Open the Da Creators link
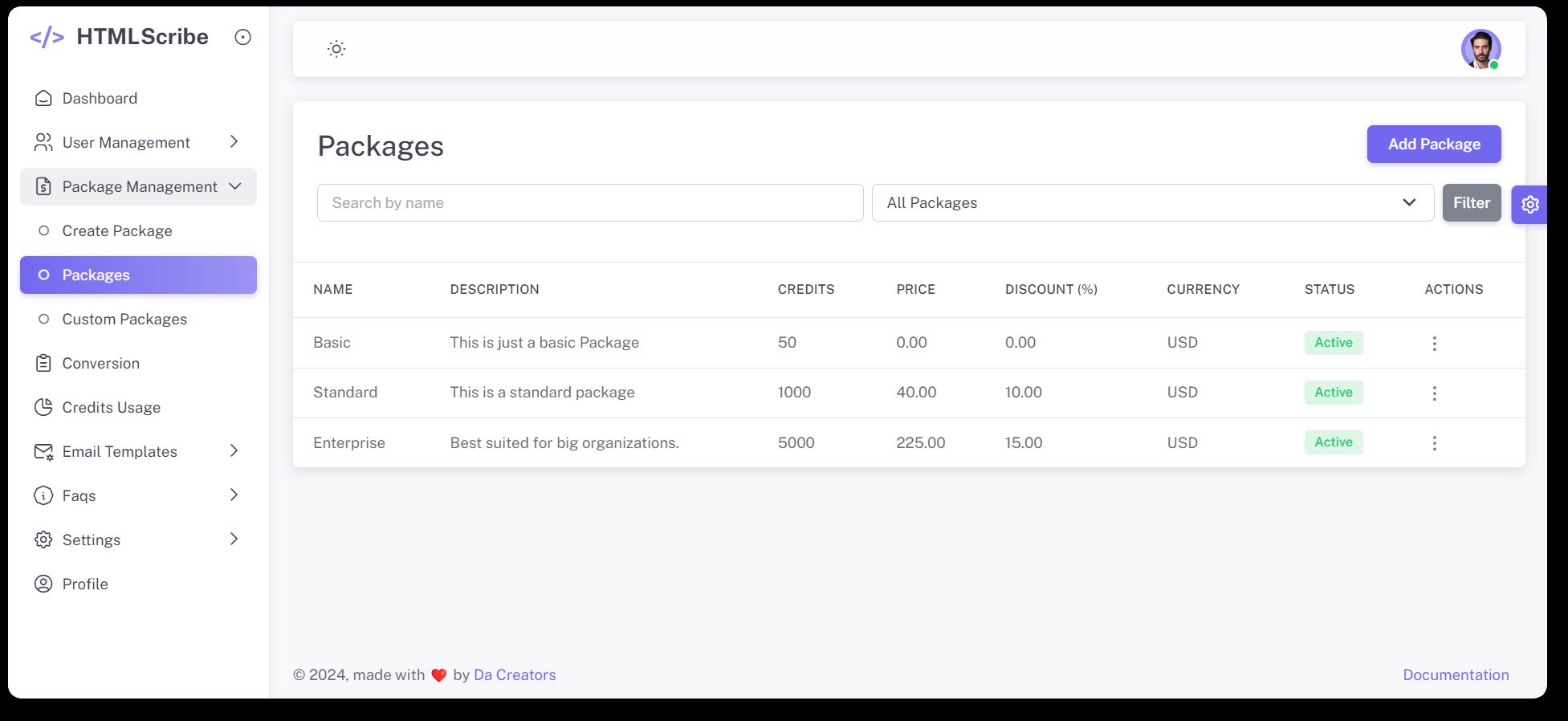 (515, 675)
